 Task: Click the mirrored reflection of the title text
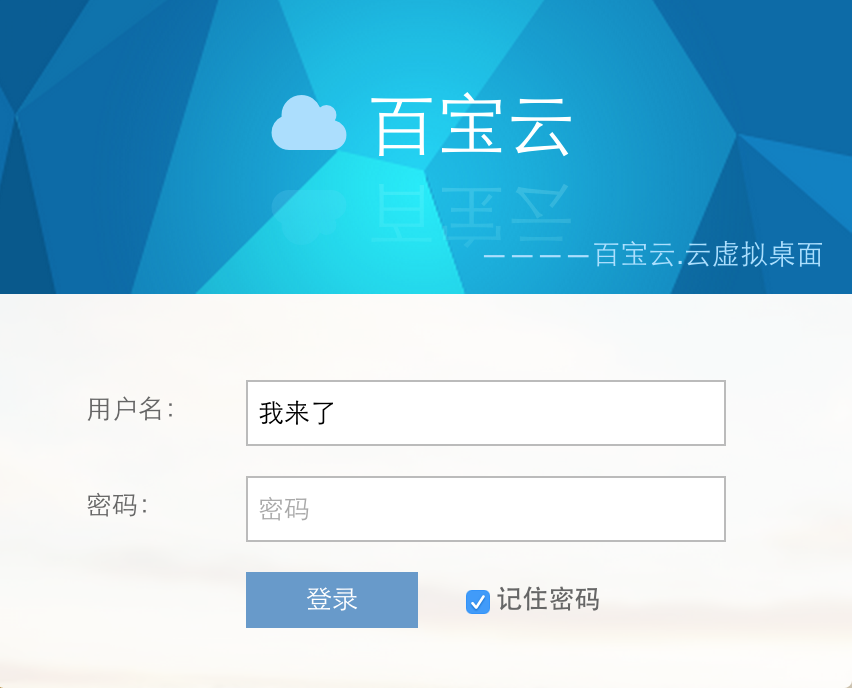click(471, 212)
